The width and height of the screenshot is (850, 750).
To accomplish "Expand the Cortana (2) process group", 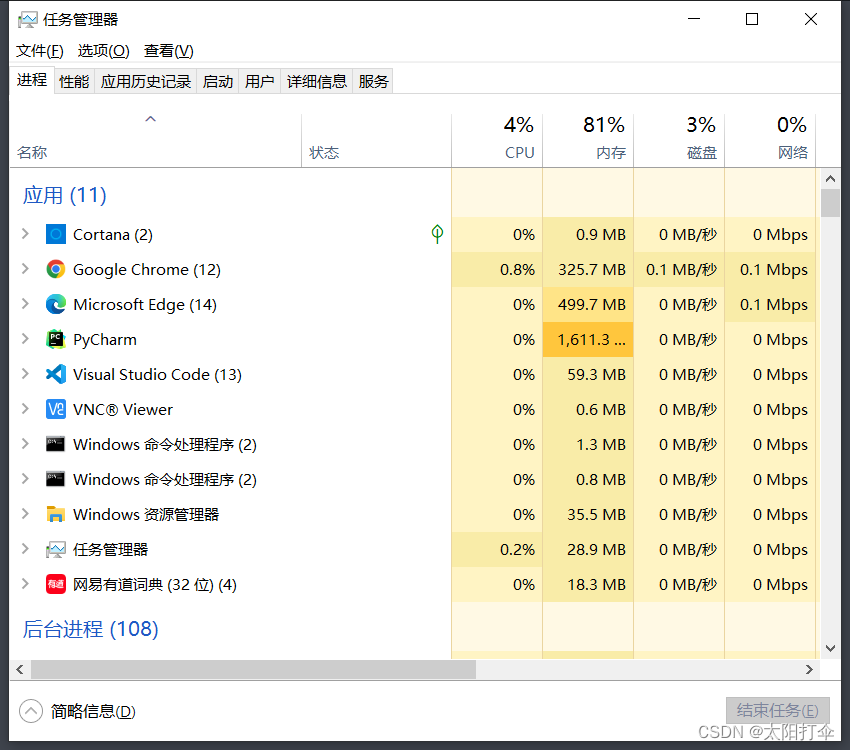I will [x=25, y=234].
